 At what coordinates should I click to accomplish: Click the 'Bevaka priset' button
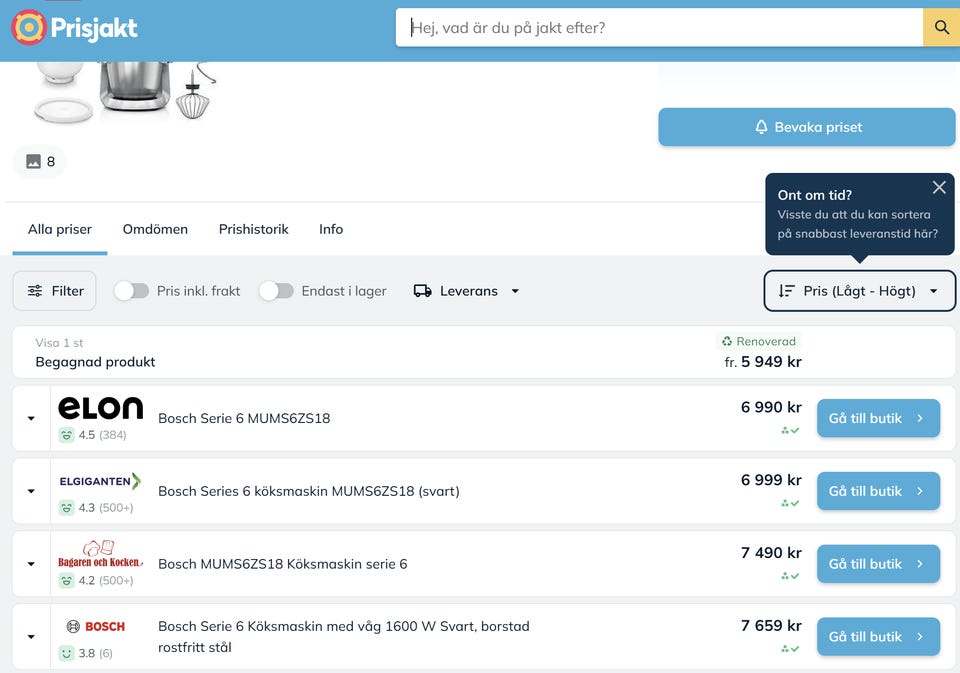click(806, 127)
